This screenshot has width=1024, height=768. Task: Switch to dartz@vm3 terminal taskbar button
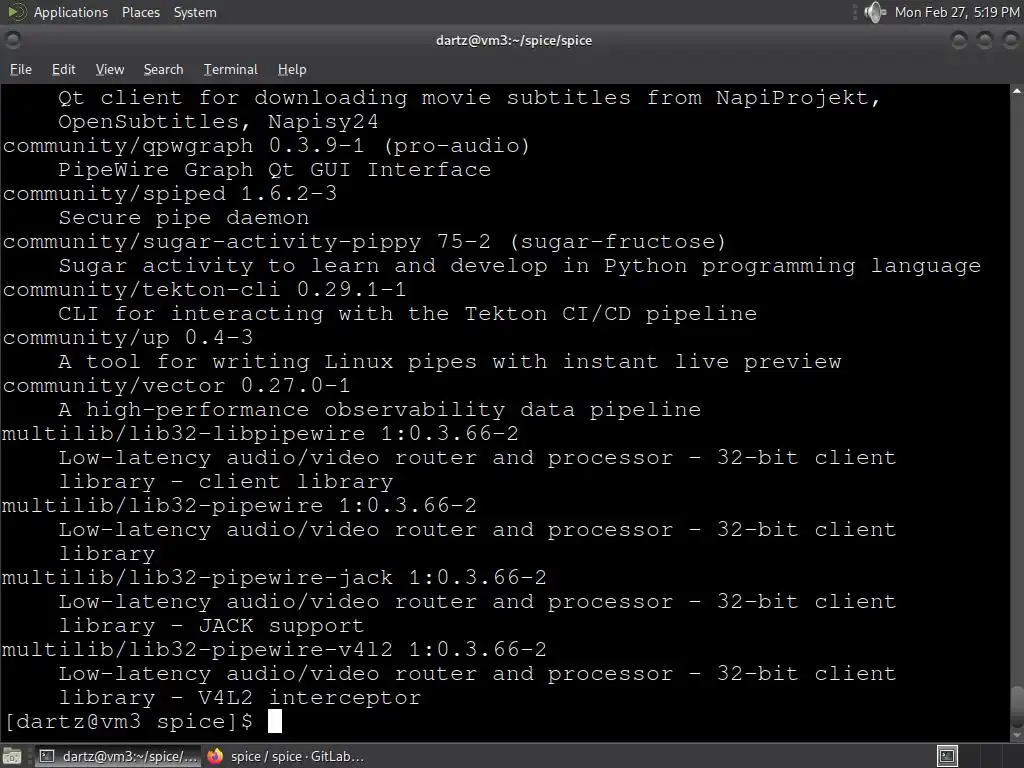[118, 756]
